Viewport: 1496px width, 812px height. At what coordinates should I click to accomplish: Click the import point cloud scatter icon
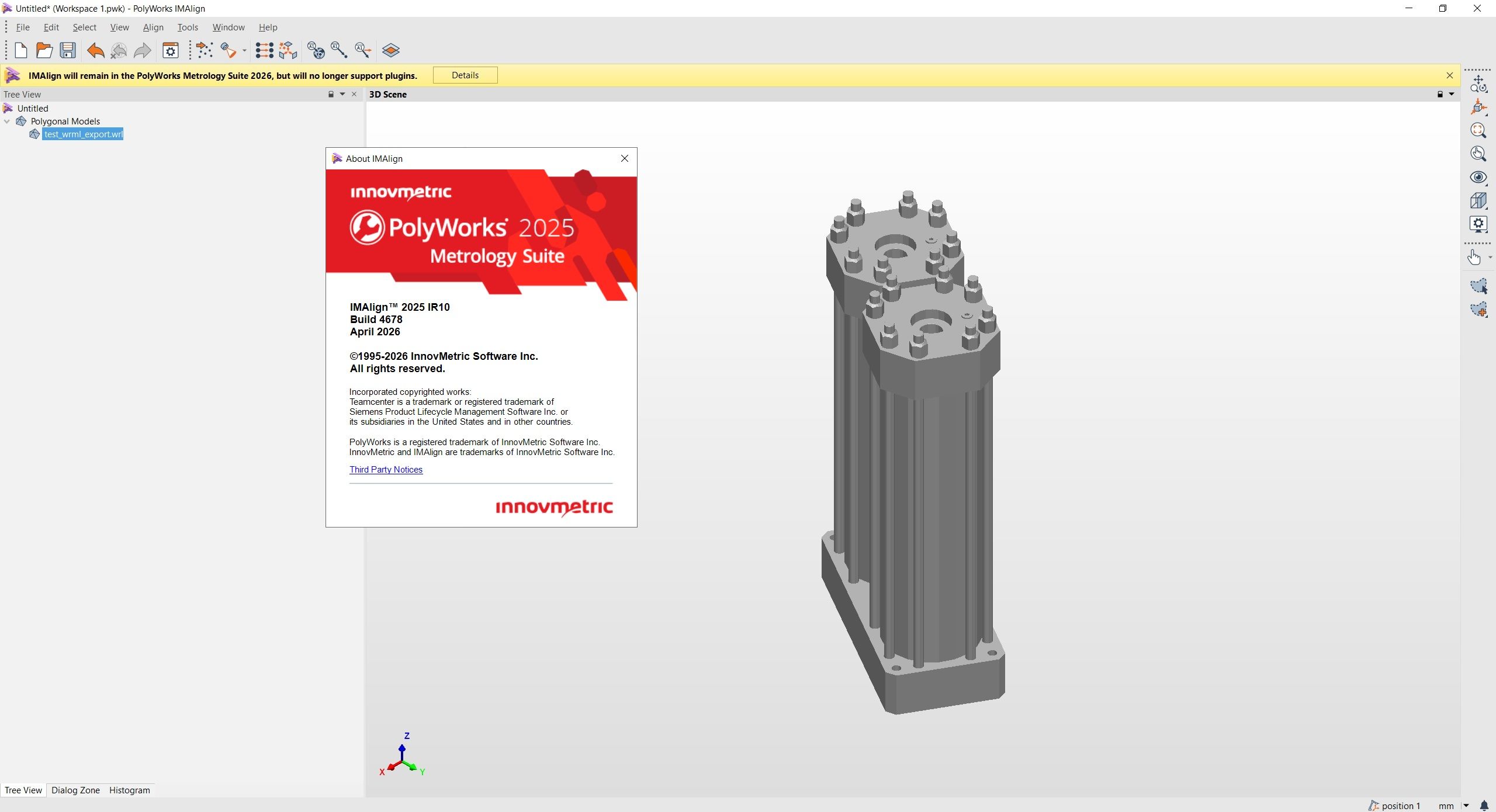tap(205, 51)
